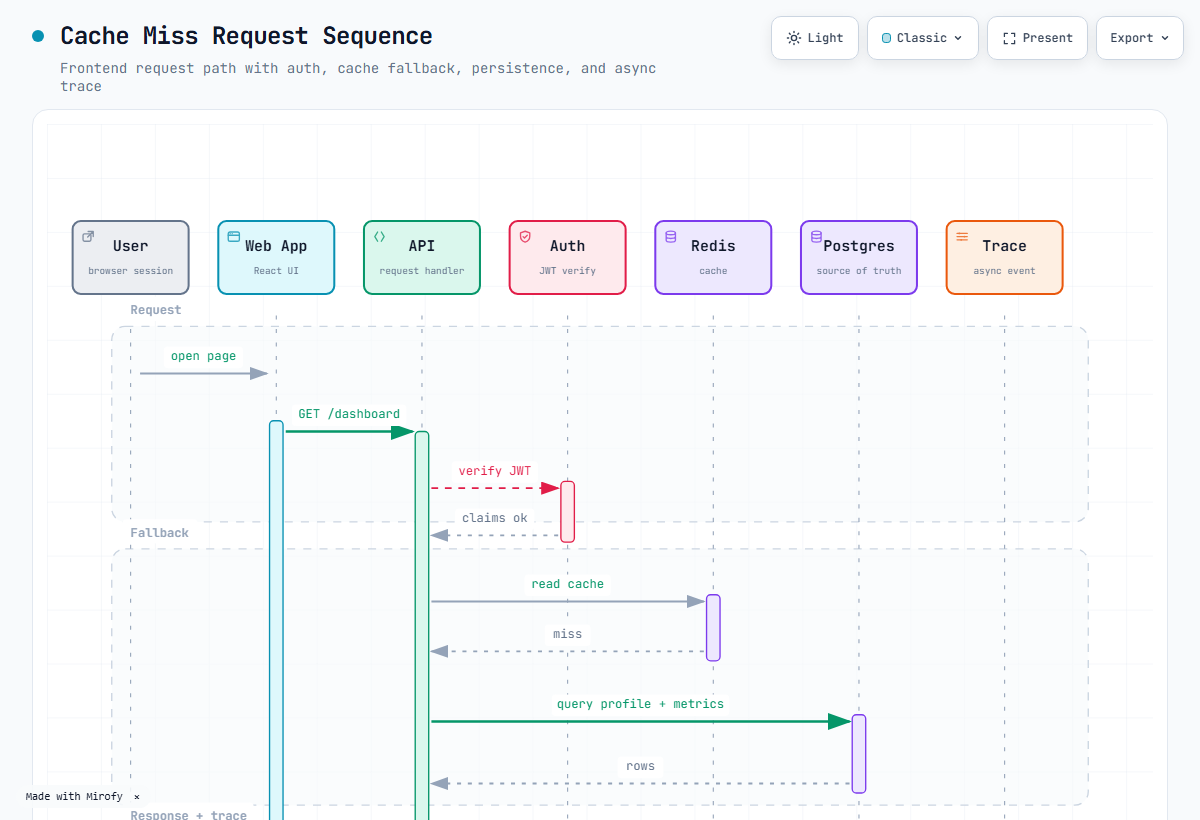Screen dimensions: 1200x820
Task: Click the Cache Miss Request Sequence title
Action: [246, 36]
